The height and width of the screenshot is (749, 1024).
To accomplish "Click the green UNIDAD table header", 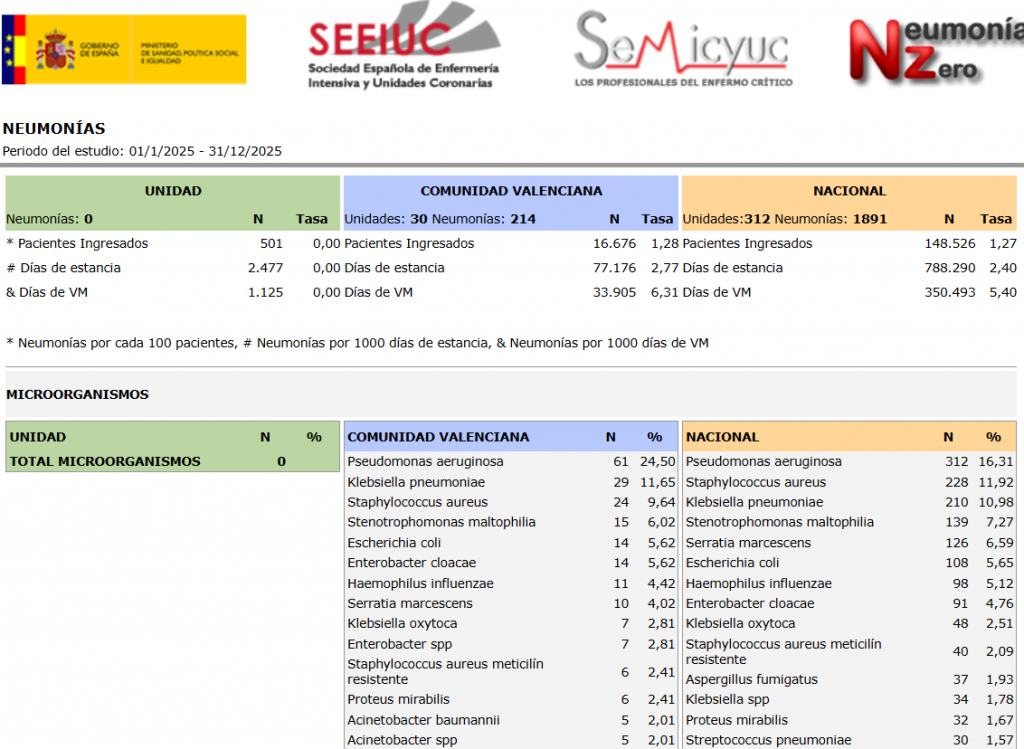I will pos(172,191).
